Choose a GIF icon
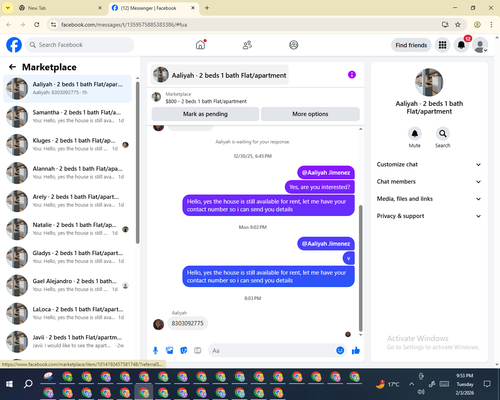The width and height of the screenshot is (500, 400). [x=198, y=350]
